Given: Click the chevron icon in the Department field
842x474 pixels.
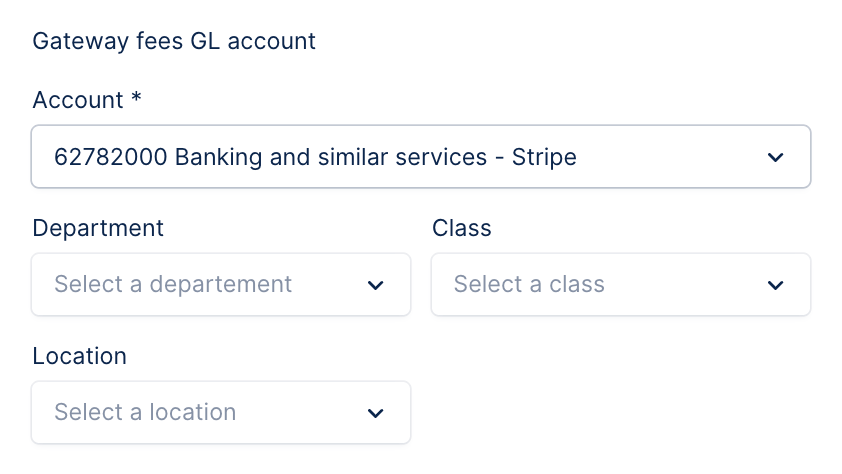Looking at the screenshot, I should [375, 285].
